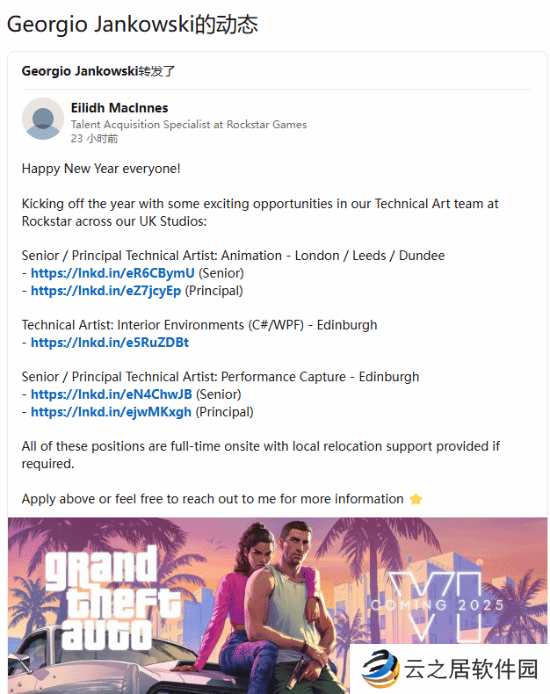
Task: Click the star emoji after information
Action: (x=415, y=499)
